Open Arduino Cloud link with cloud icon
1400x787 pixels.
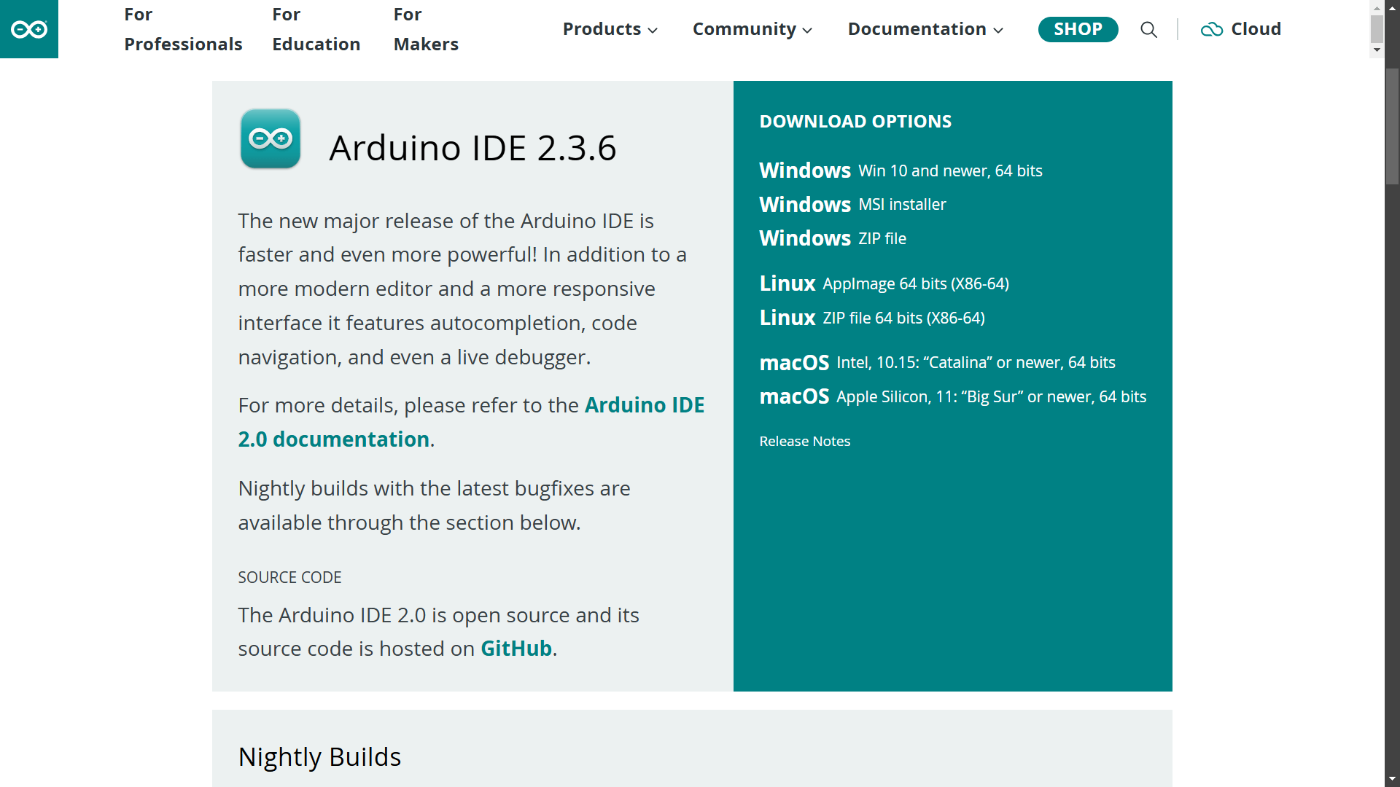click(1241, 29)
